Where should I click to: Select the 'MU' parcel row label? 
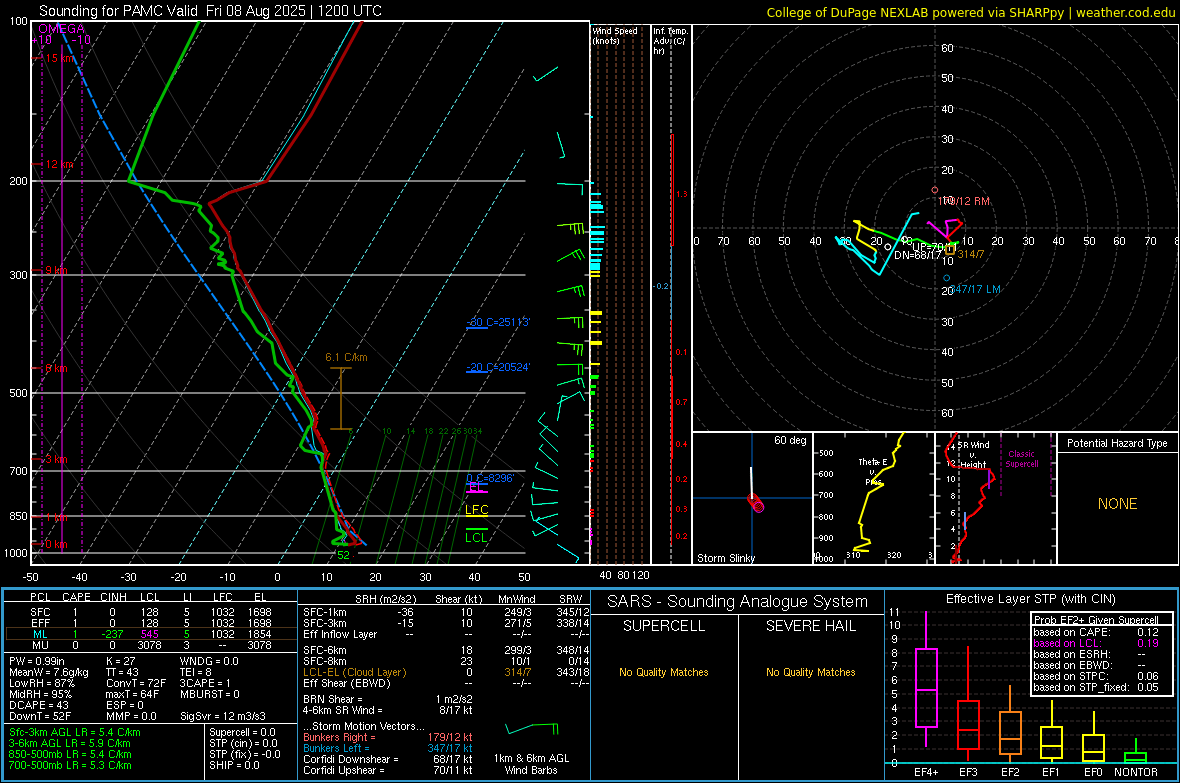(x=41, y=645)
